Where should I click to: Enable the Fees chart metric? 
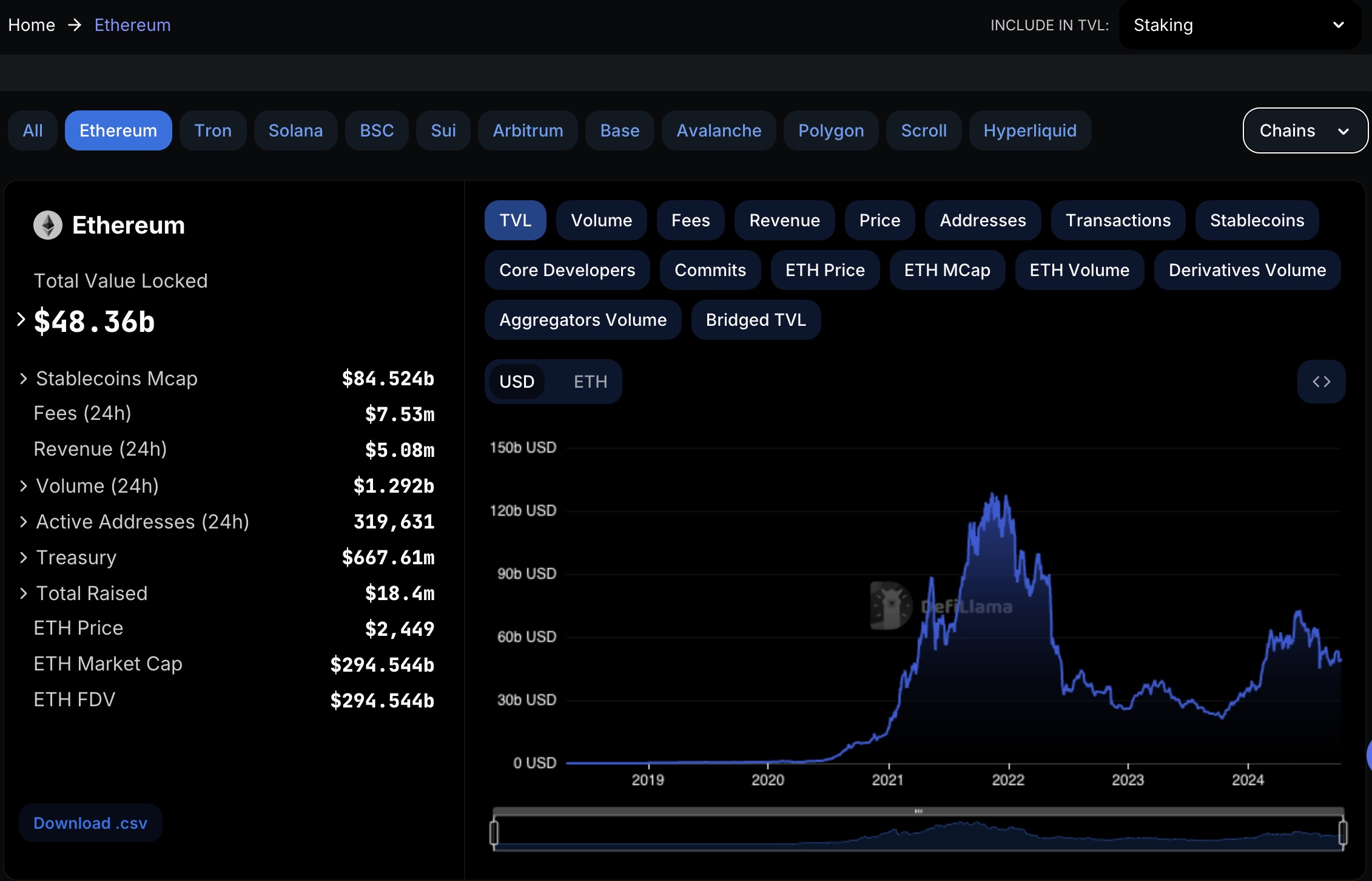690,220
